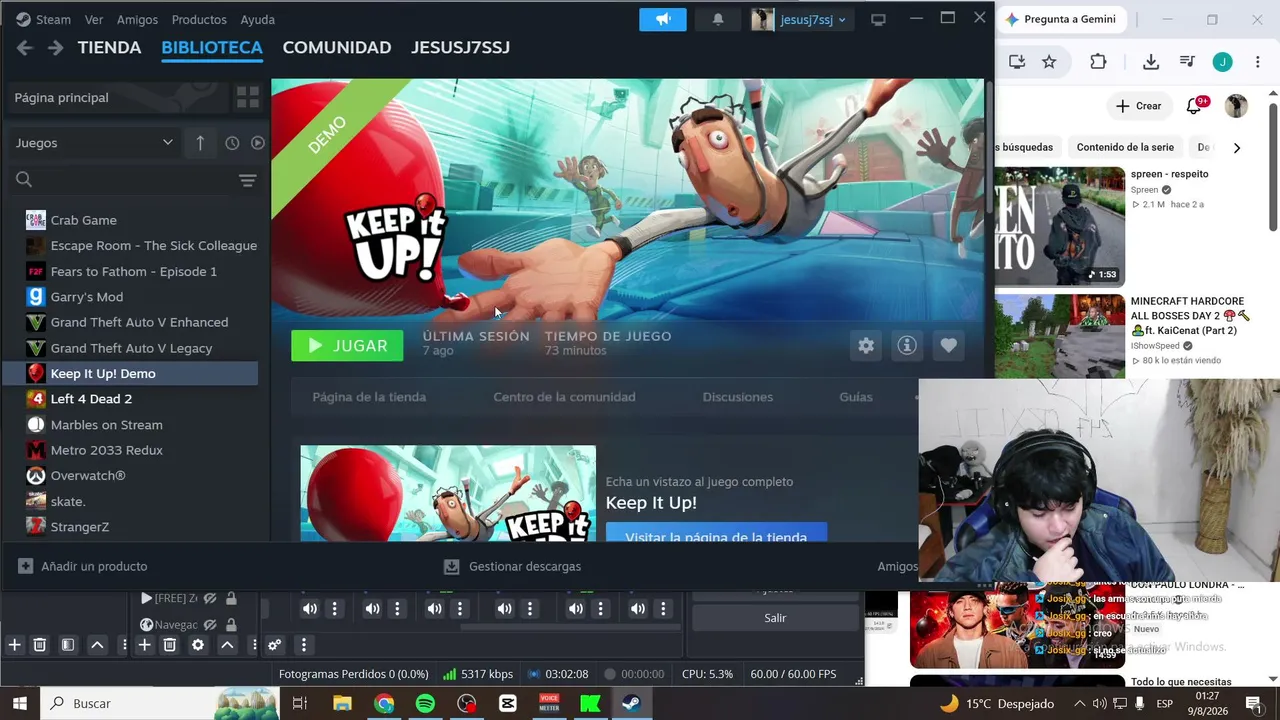Sort library by recent activity clock
The image size is (1280, 720).
232,143
